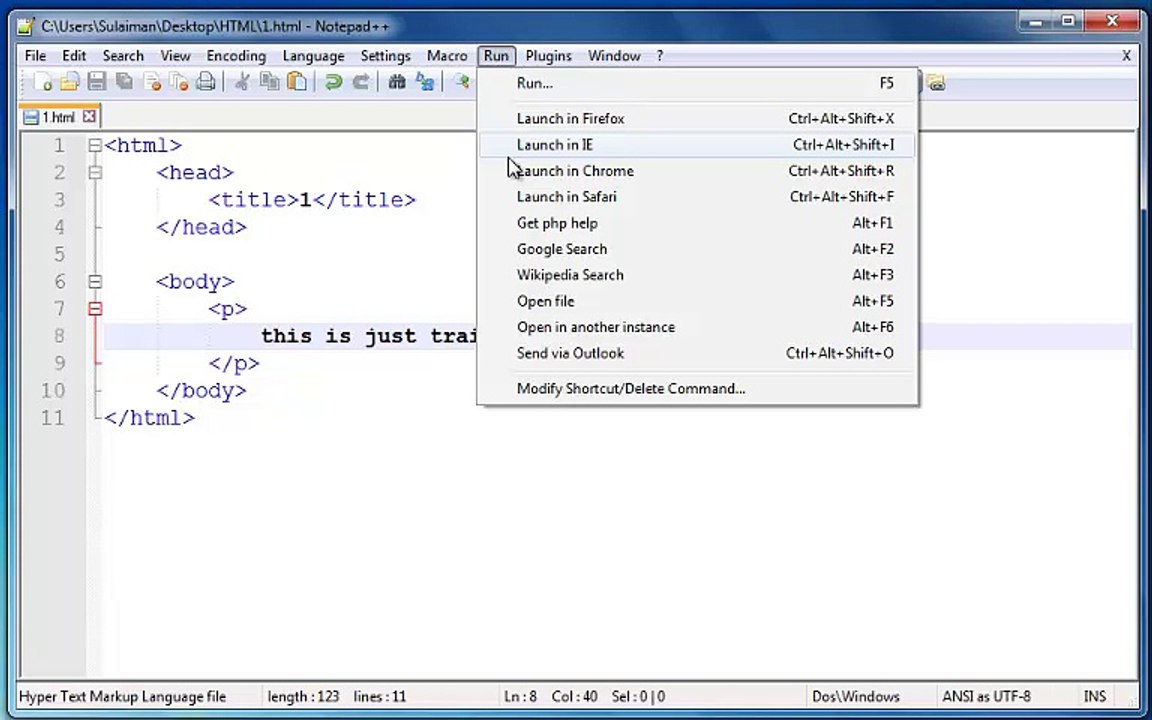The height and width of the screenshot is (720, 1152).
Task: Place cursor on 'this is just' text
Action: click(x=339, y=336)
